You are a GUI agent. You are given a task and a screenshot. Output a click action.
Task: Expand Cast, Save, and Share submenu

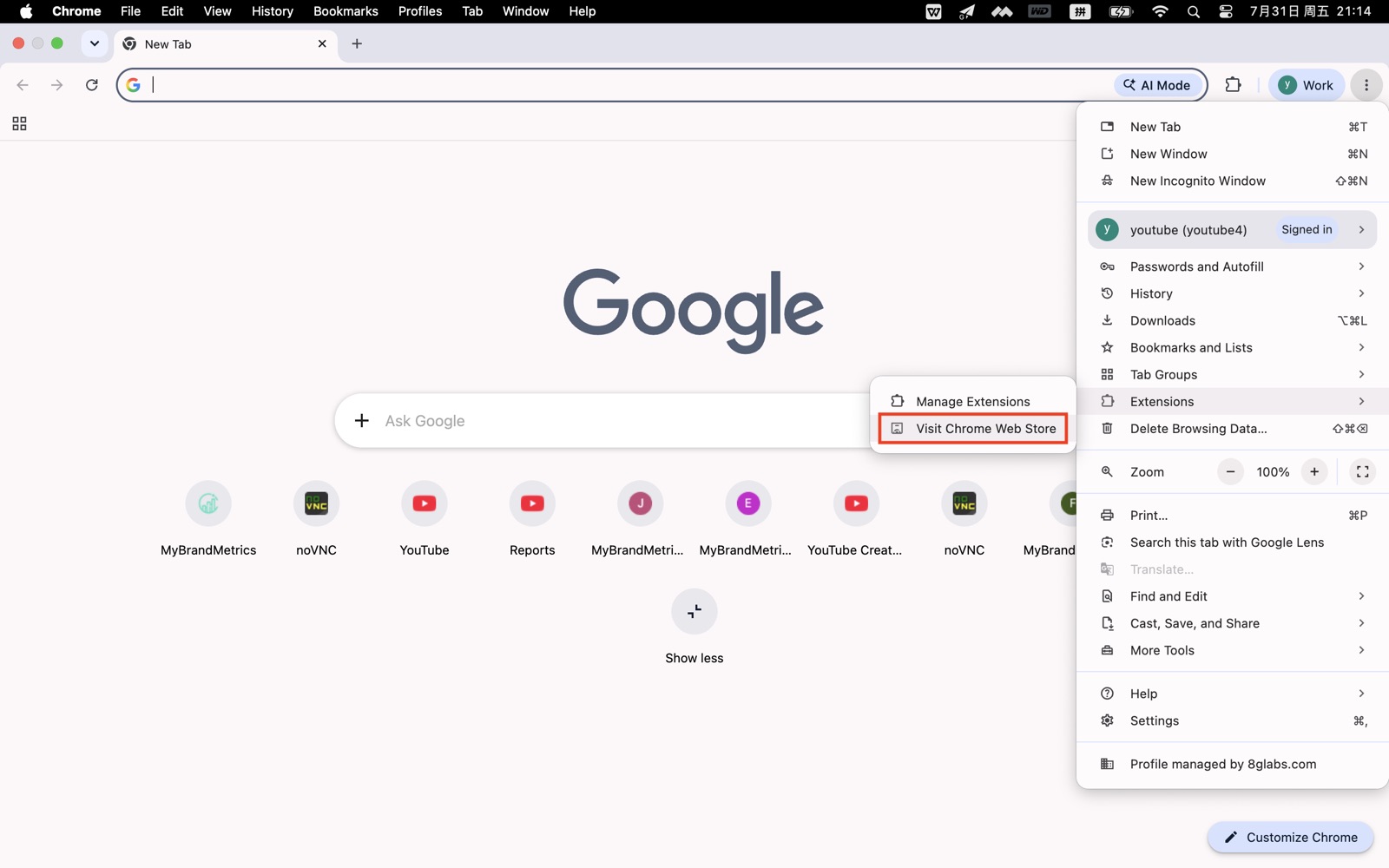tap(1233, 622)
